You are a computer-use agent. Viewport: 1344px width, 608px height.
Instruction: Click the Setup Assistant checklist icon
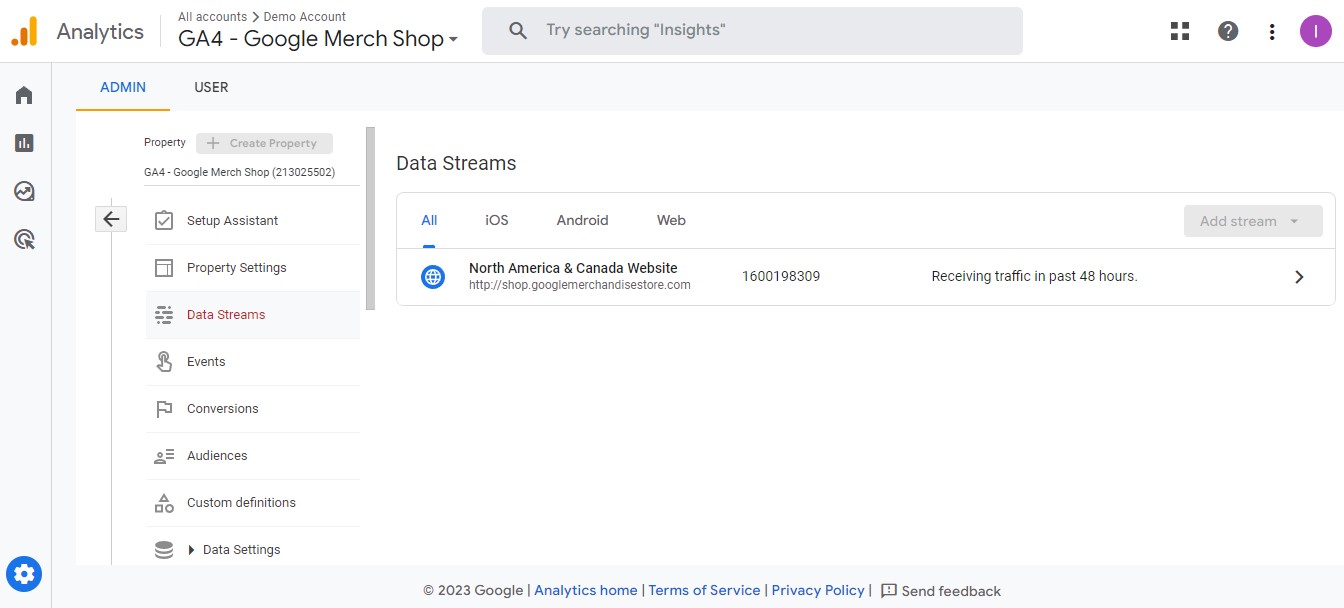163,220
